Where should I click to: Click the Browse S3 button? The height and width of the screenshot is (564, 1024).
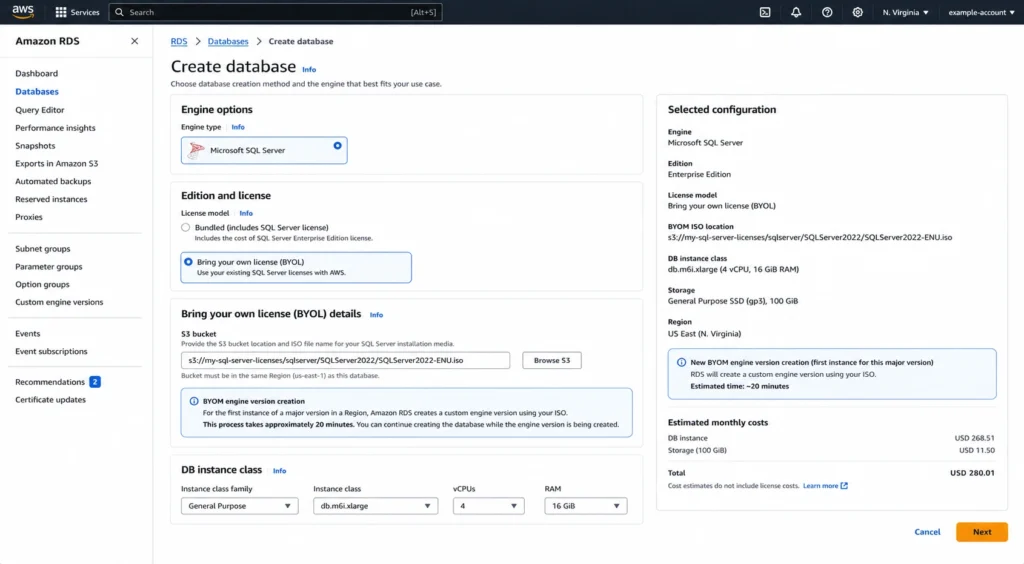[552, 360]
